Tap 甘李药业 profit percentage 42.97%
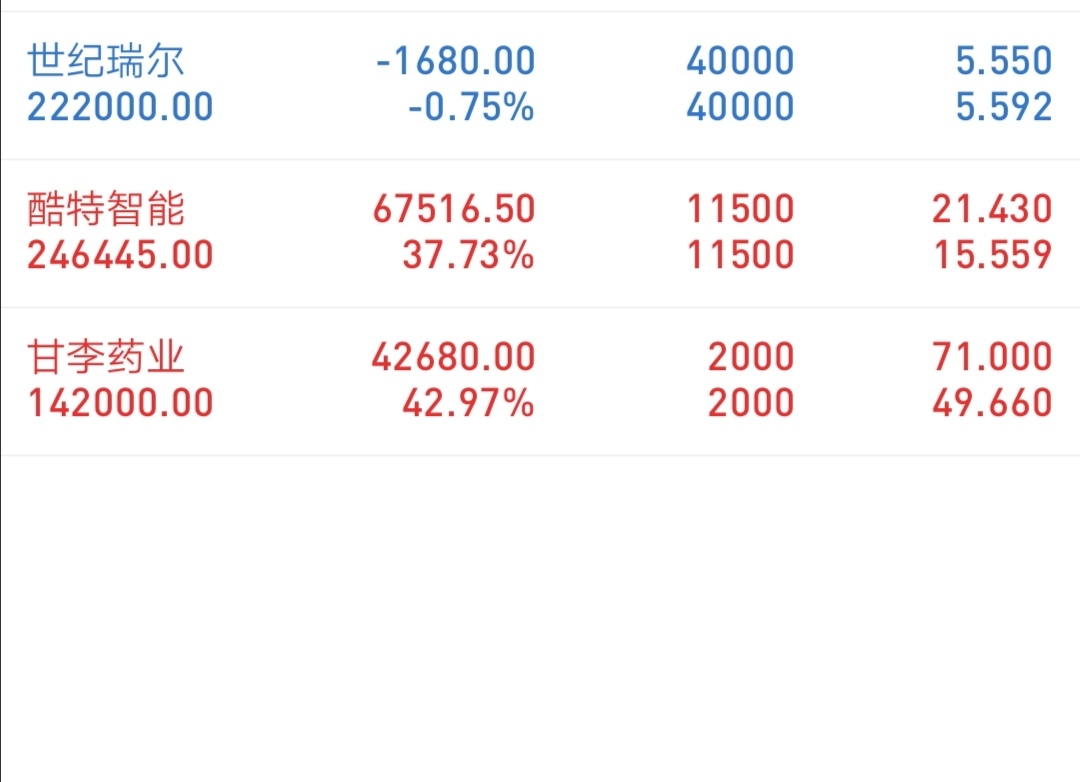This screenshot has height=782, width=1080. tap(468, 403)
